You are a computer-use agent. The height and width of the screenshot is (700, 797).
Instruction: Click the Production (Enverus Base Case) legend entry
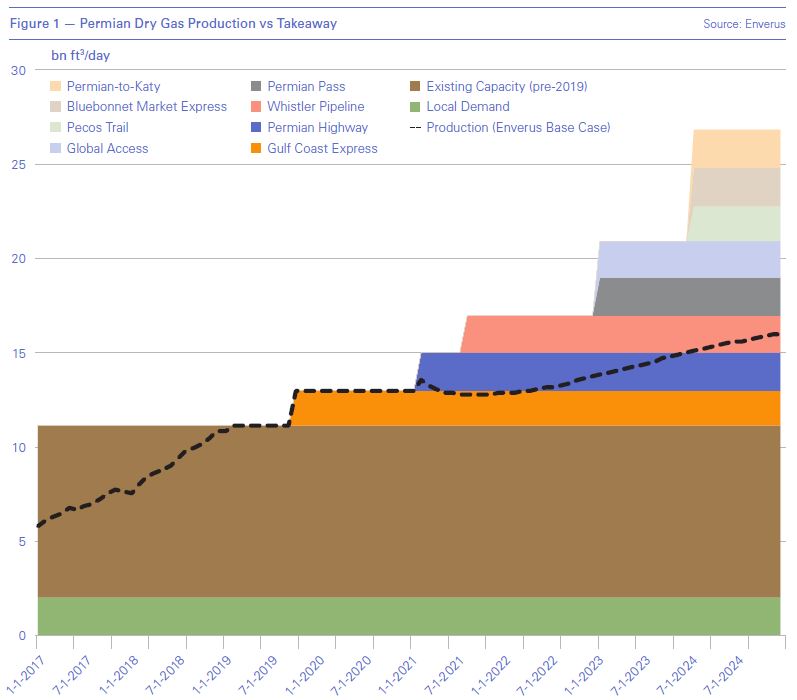517,128
